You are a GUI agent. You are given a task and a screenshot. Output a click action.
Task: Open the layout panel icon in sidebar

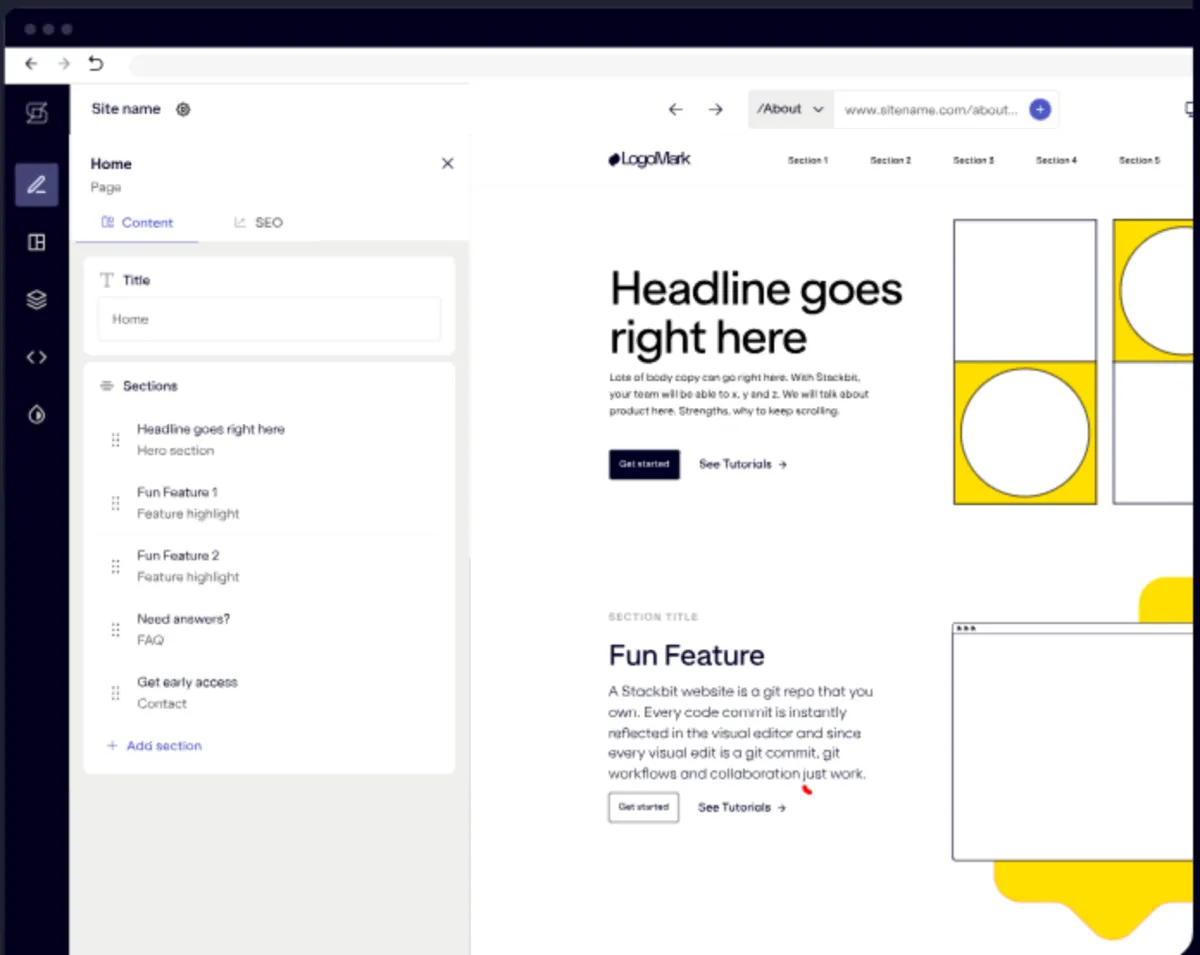point(37,242)
